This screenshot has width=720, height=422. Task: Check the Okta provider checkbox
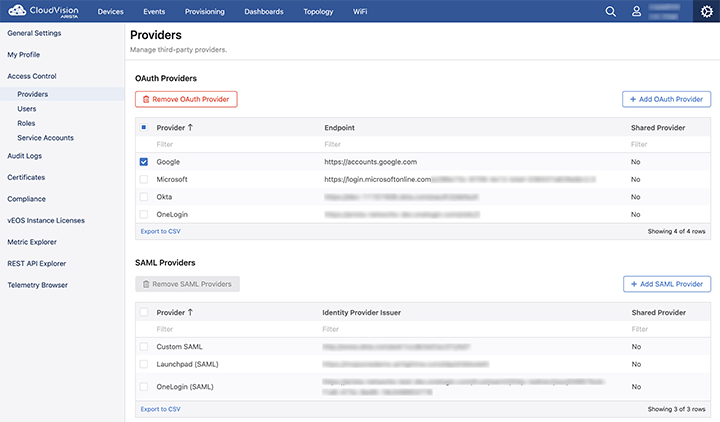tap(144, 197)
